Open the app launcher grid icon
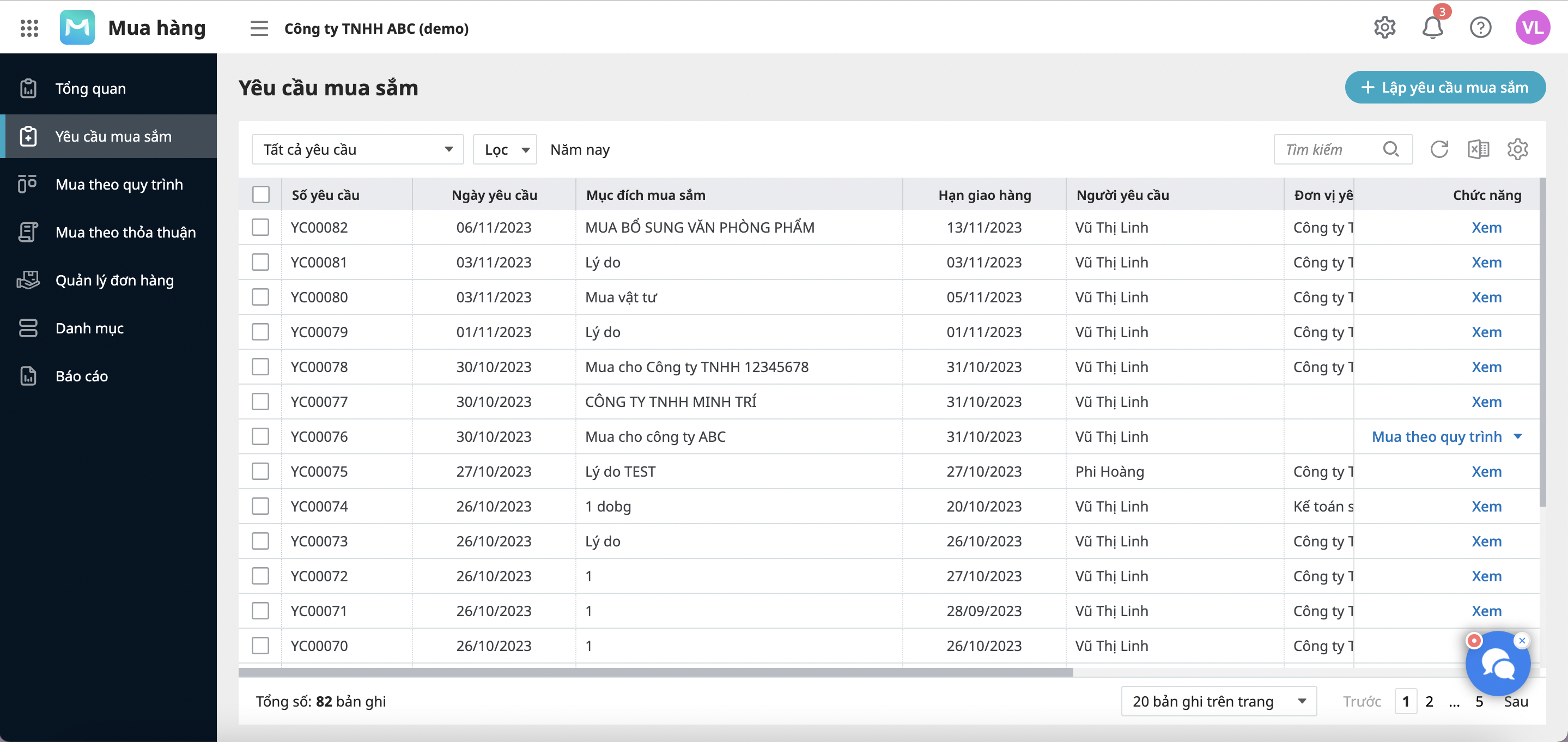 [29, 28]
